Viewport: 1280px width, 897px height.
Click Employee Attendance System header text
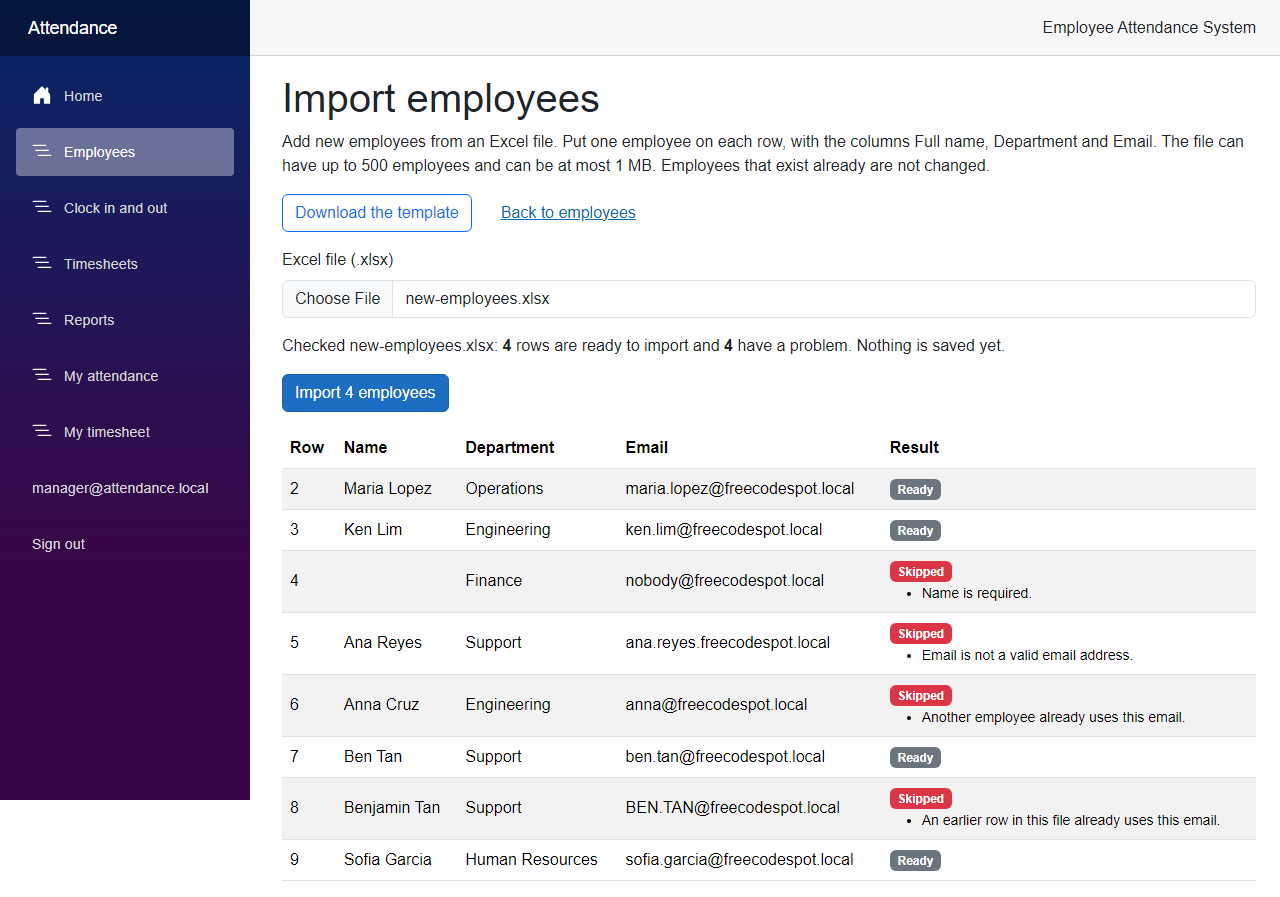[1149, 28]
